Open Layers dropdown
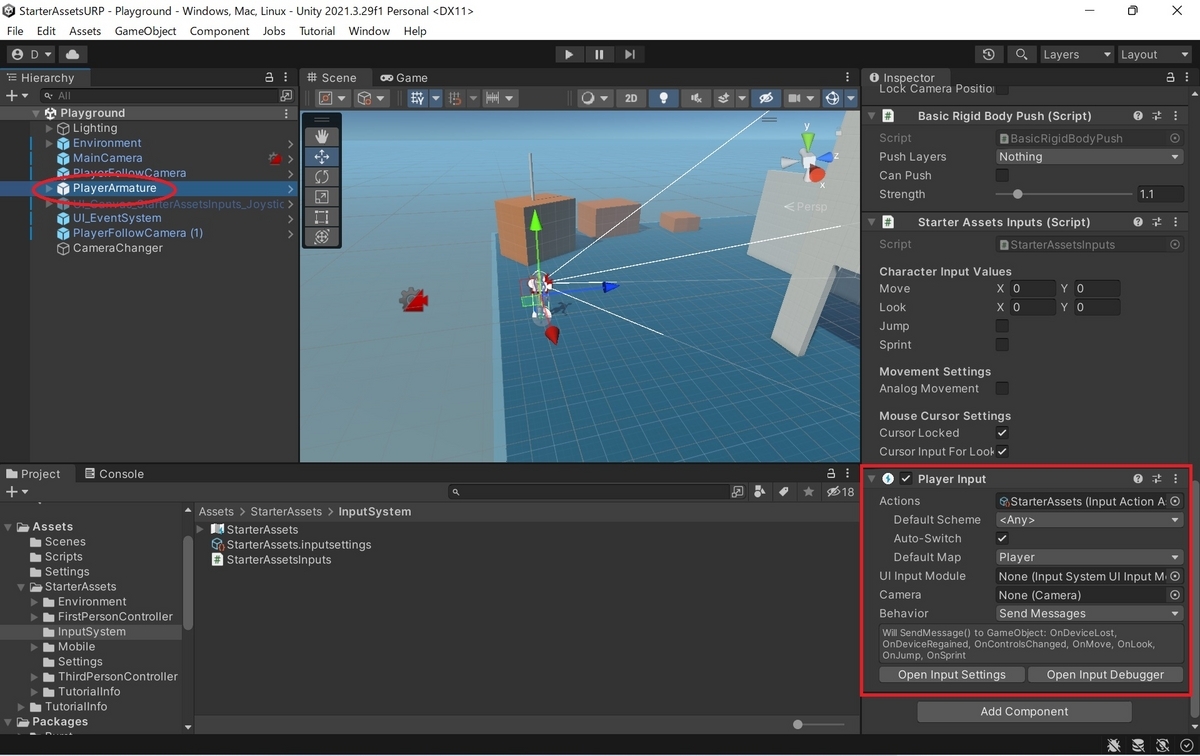Image resolution: width=1200 pixels, height=756 pixels. (1076, 54)
